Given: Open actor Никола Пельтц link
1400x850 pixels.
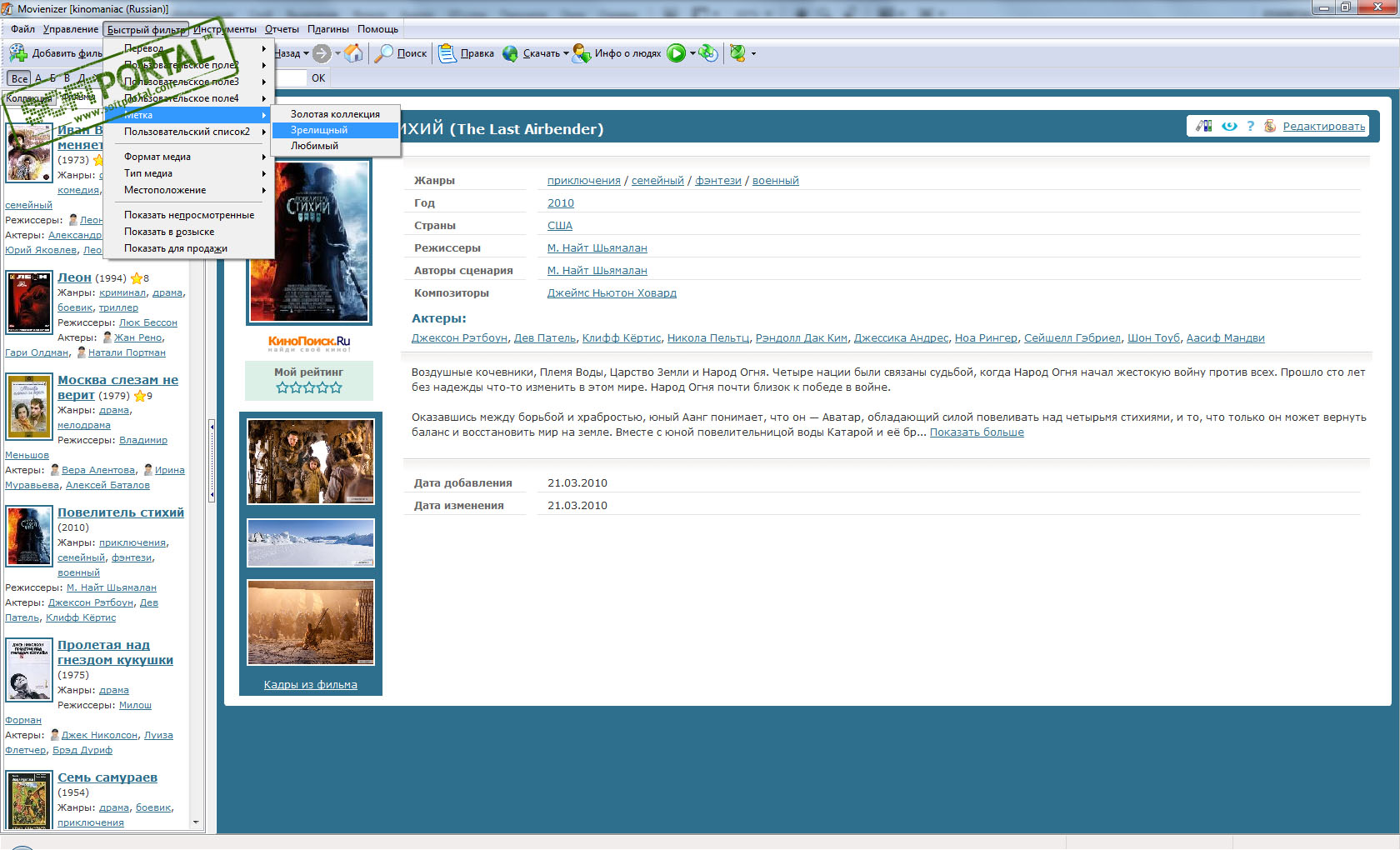Looking at the screenshot, I should click(708, 338).
